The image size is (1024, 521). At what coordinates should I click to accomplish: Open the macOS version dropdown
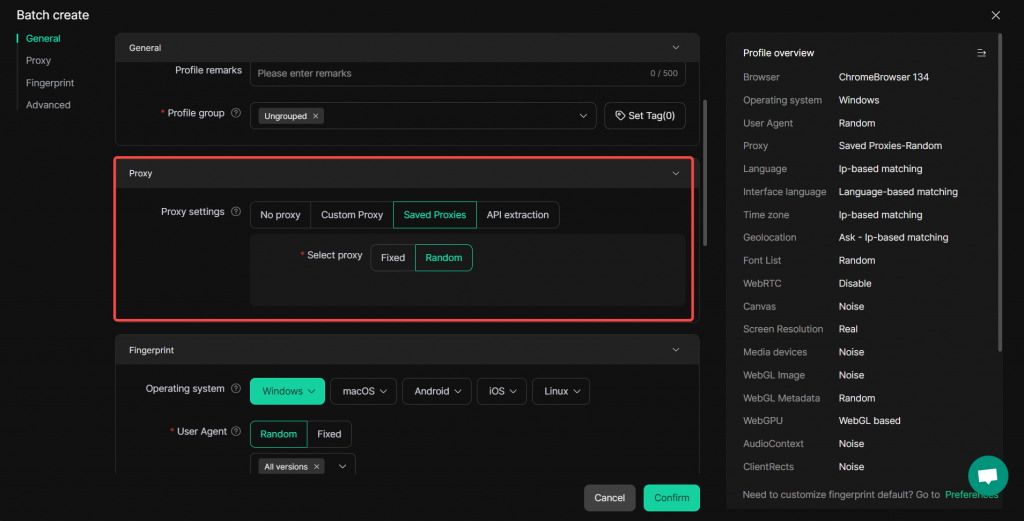tap(364, 391)
